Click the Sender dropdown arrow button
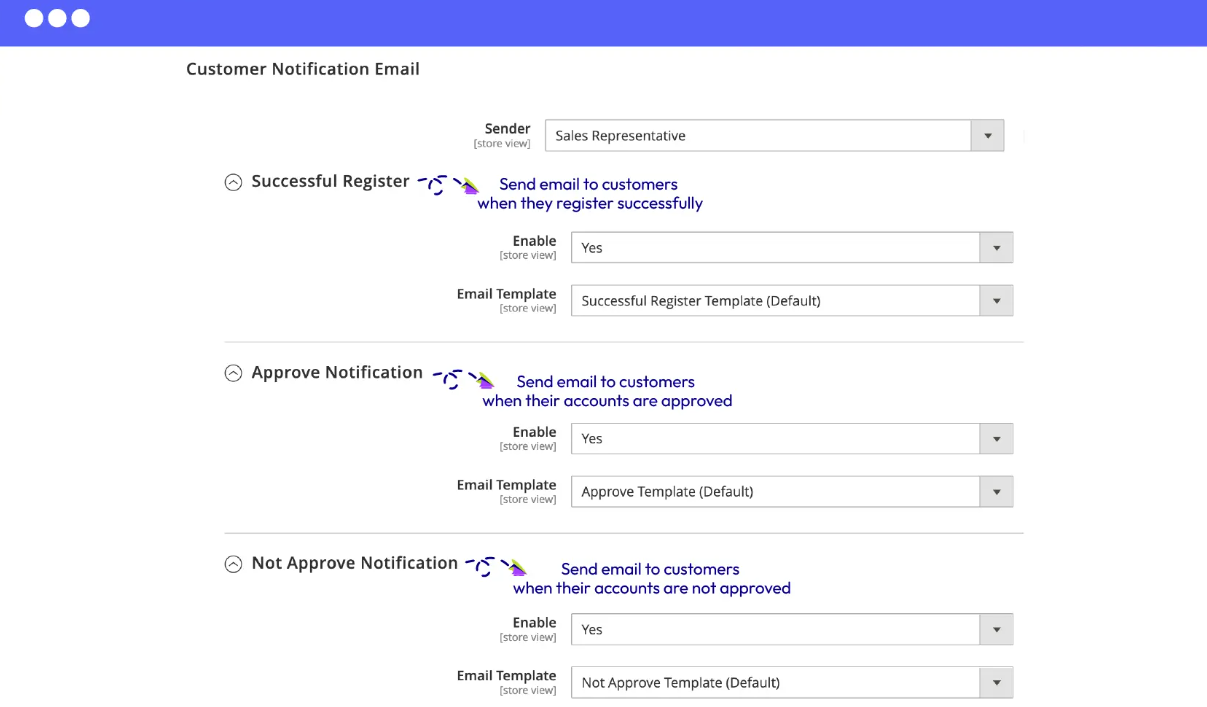The width and height of the screenshot is (1207, 707). 987,136
